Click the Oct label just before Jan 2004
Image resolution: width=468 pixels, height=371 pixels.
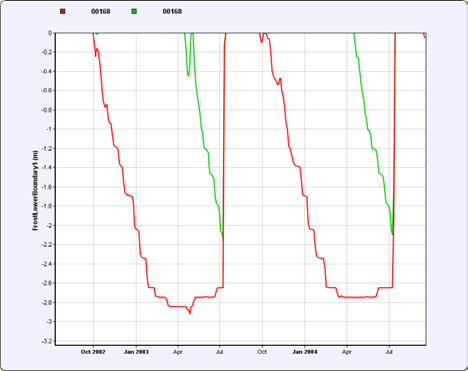[x=262, y=352]
